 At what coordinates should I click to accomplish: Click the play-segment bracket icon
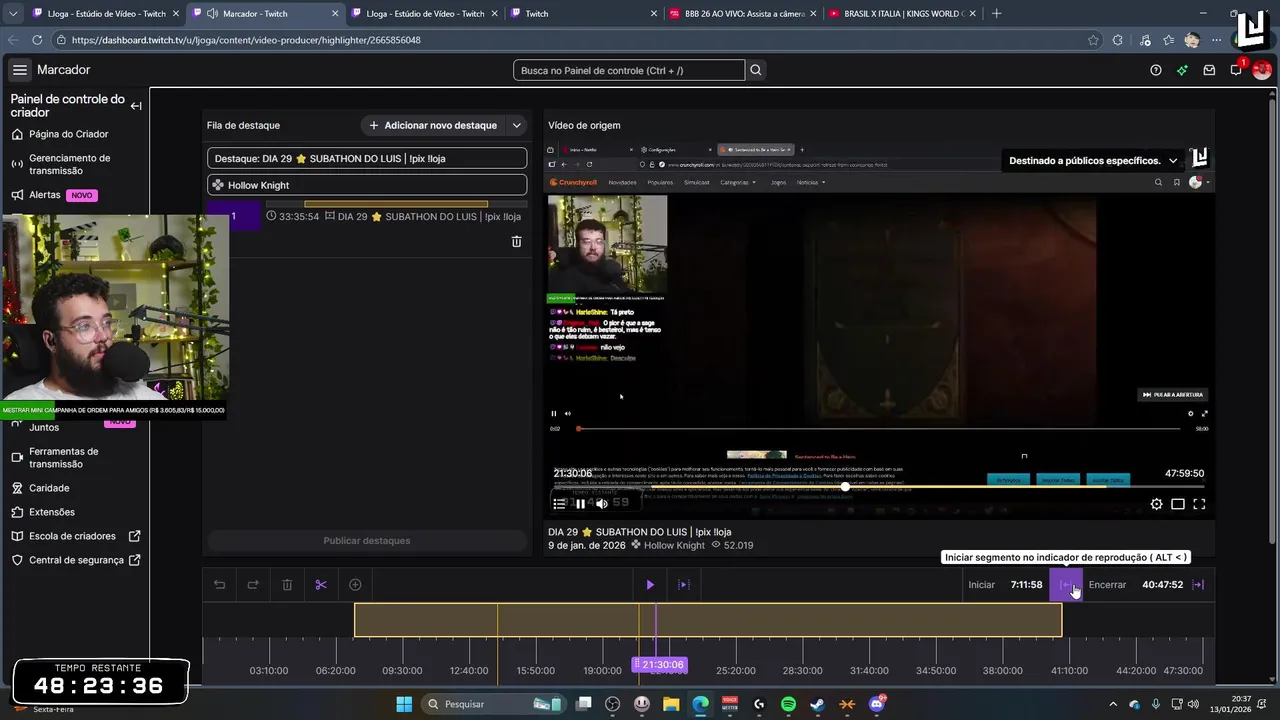click(684, 585)
